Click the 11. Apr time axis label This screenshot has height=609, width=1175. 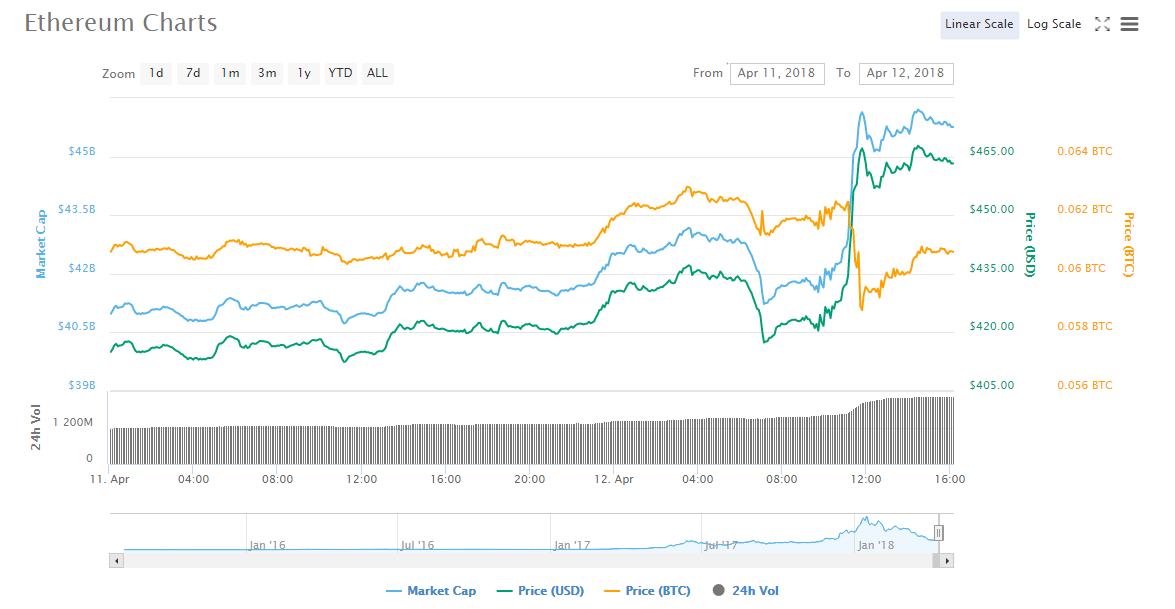(109, 479)
